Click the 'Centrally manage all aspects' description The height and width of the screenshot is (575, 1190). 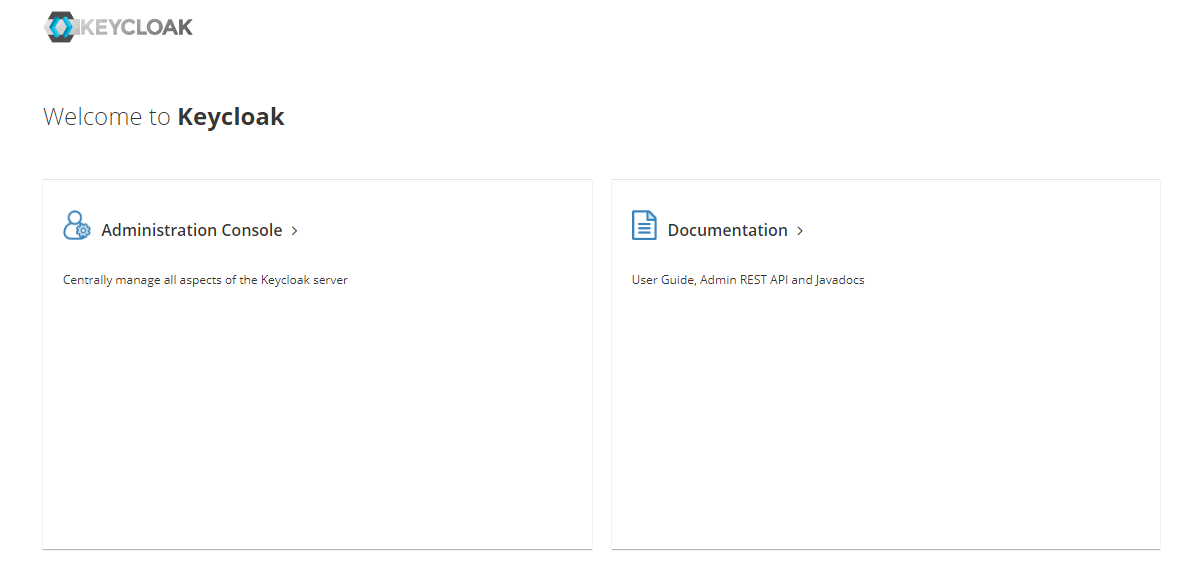click(x=150, y=280)
